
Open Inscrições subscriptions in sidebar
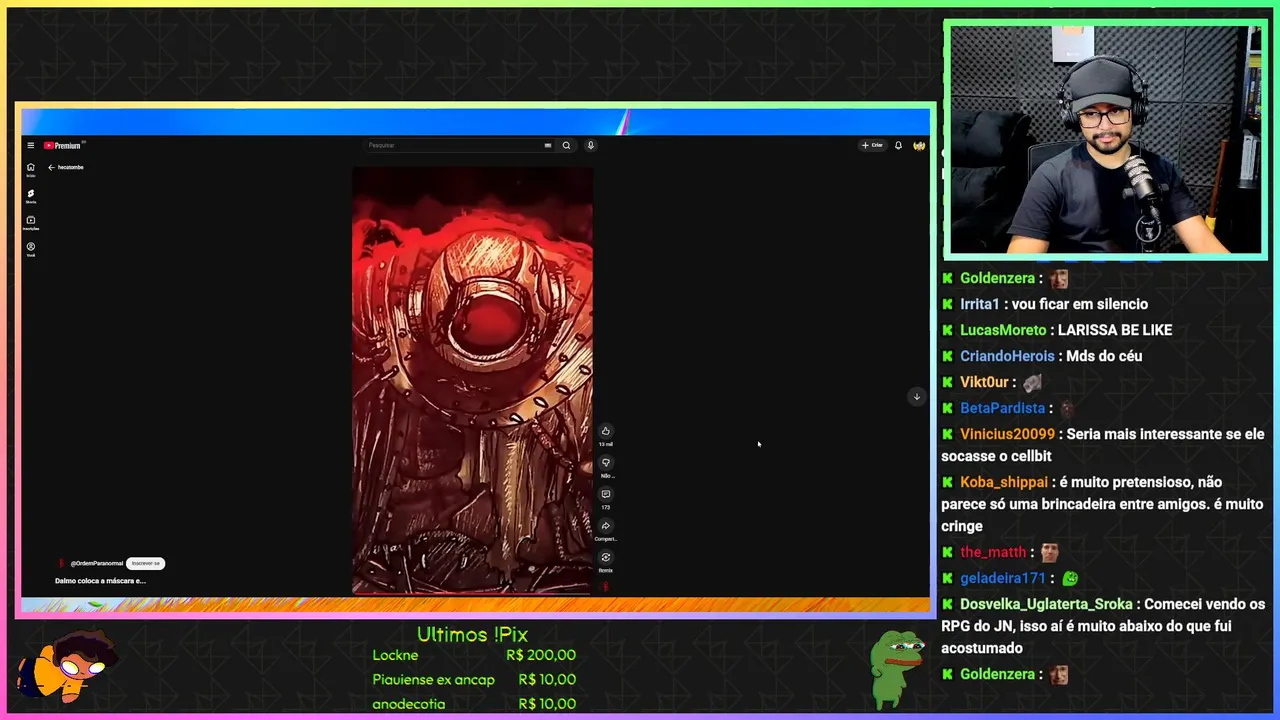[30, 223]
